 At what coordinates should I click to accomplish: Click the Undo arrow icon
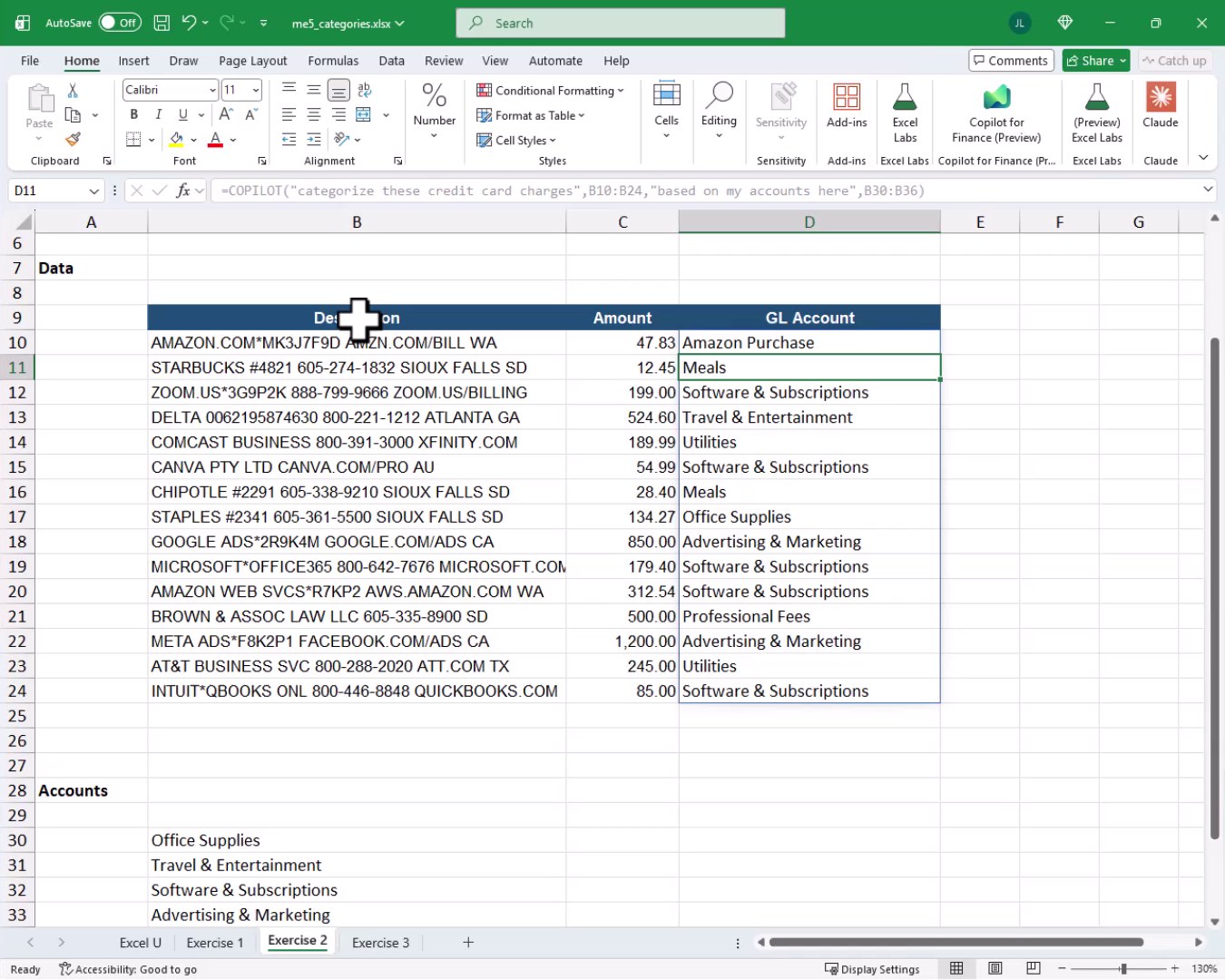click(x=189, y=23)
